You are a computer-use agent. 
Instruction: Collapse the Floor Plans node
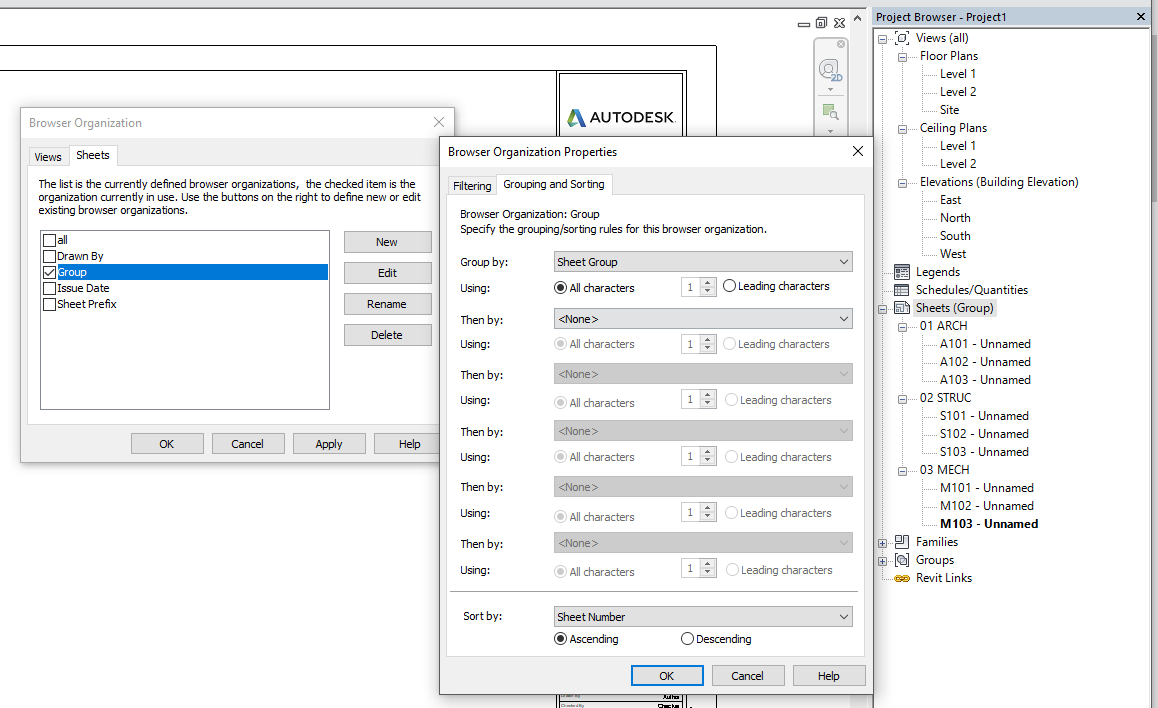pos(902,57)
